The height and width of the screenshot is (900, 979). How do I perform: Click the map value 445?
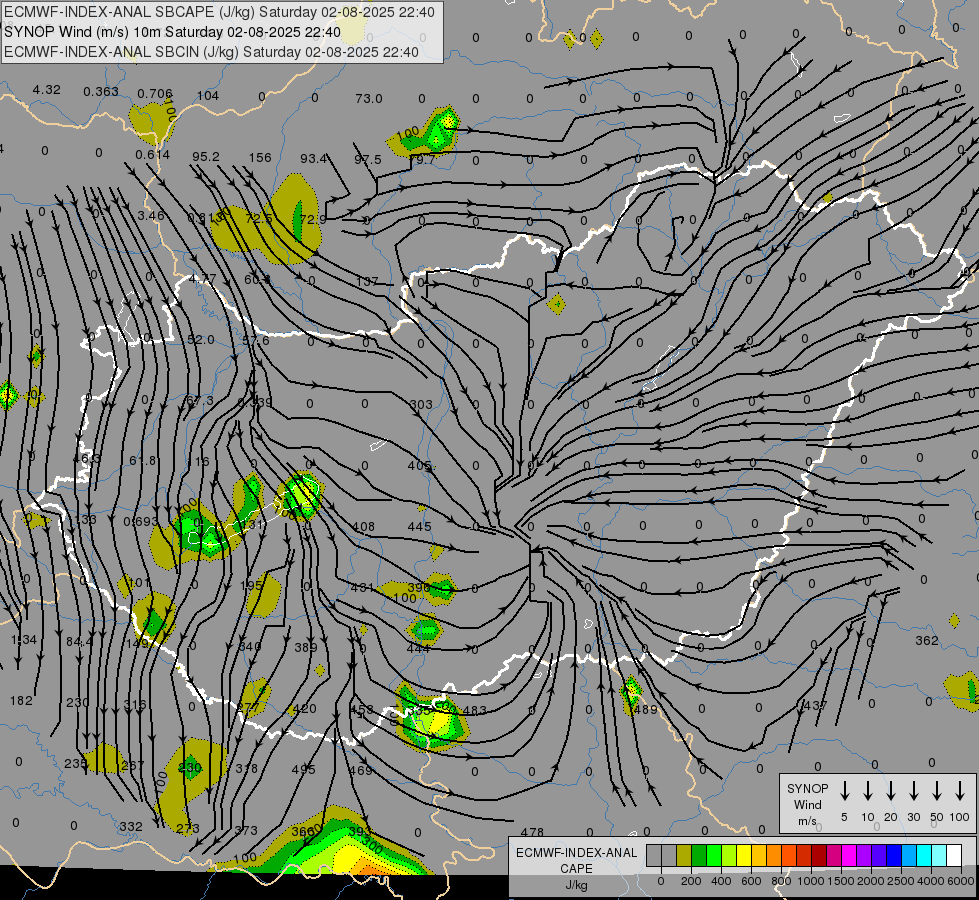(x=419, y=527)
